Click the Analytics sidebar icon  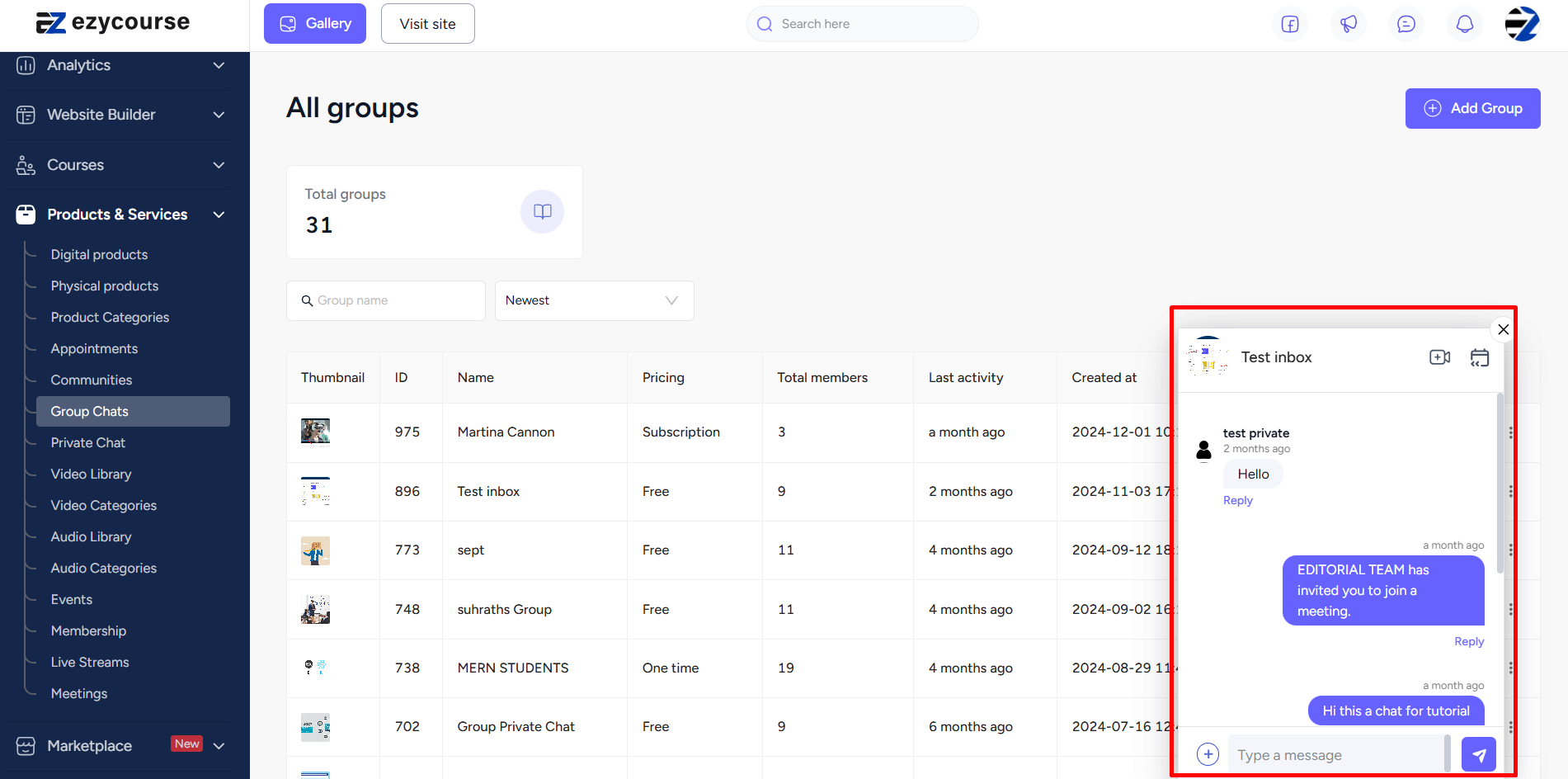pyautogui.click(x=26, y=65)
